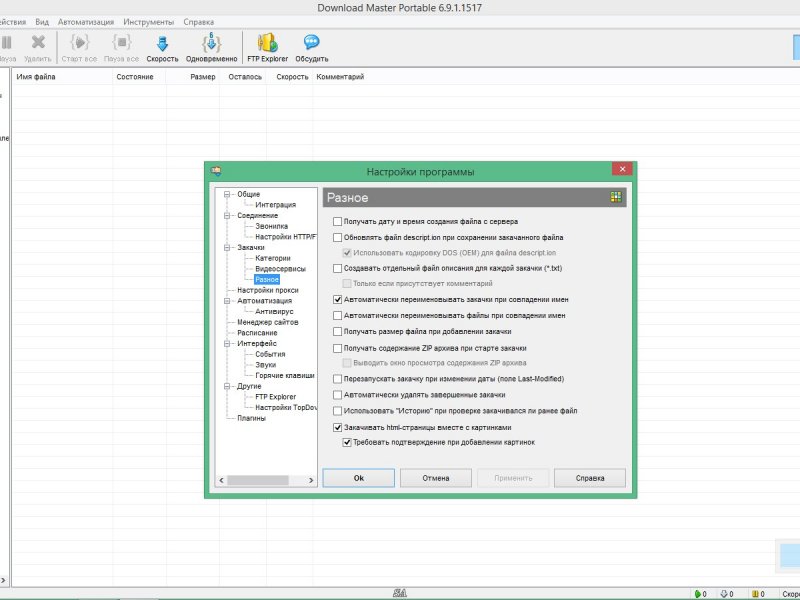Click the Обсудить chat bubble icon

pos(311,42)
